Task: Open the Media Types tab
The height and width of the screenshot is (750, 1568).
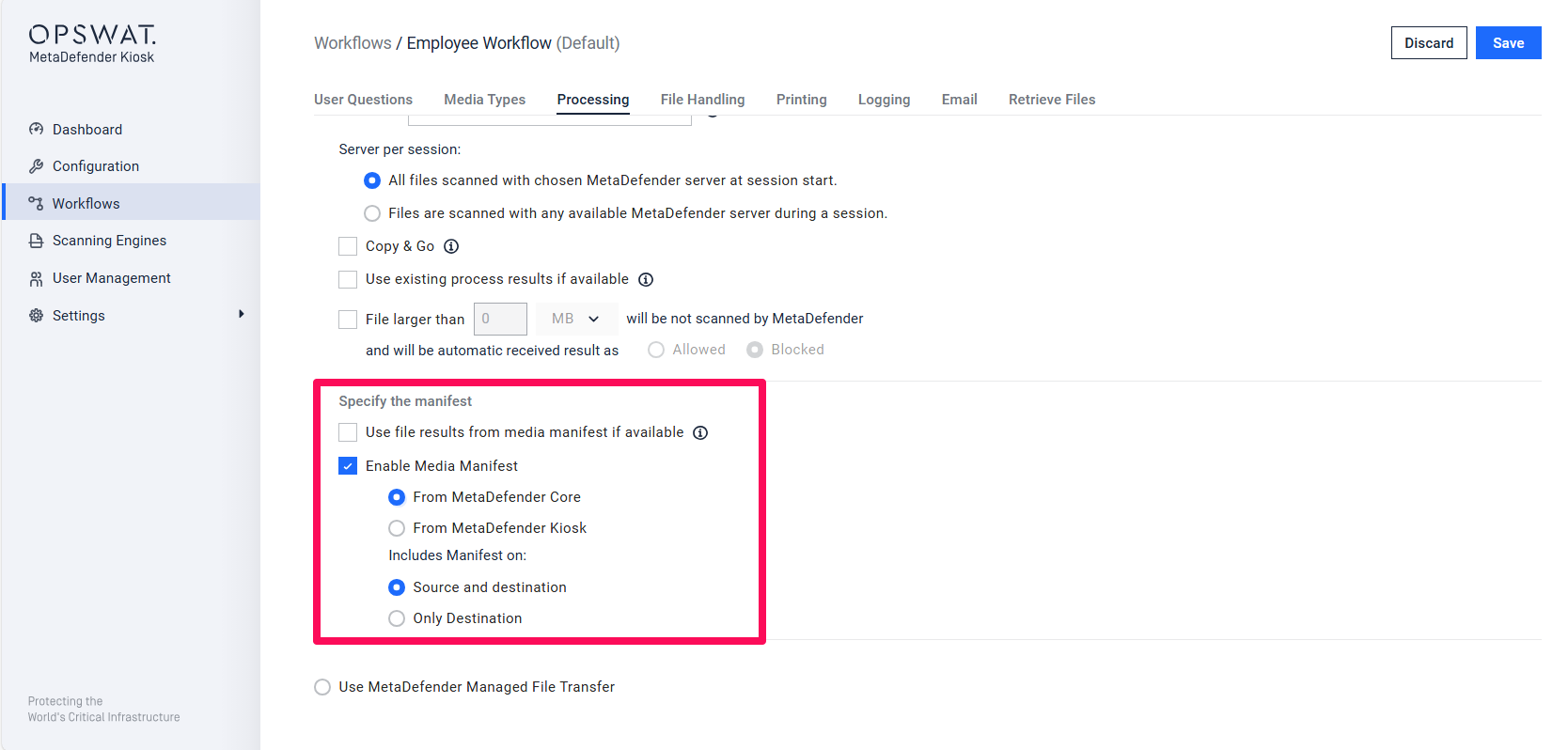Action: tap(485, 100)
